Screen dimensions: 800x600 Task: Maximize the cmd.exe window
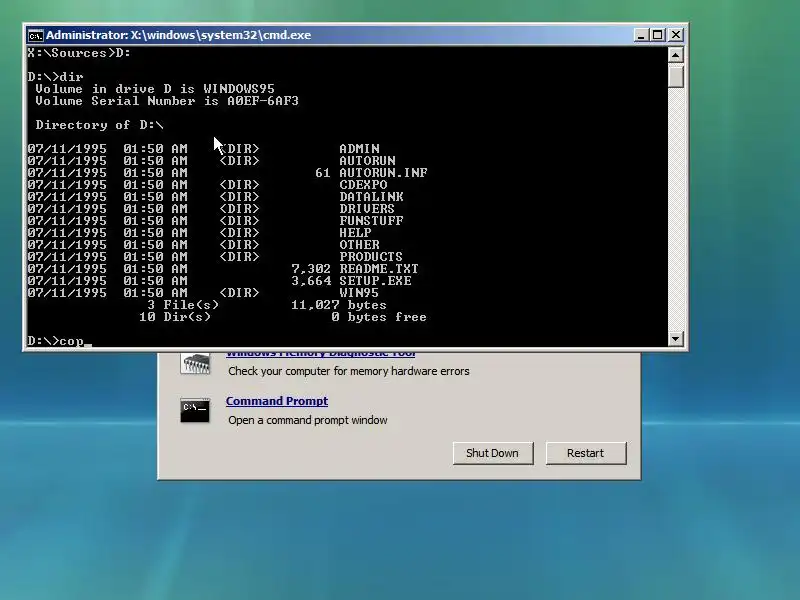(x=658, y=35)
